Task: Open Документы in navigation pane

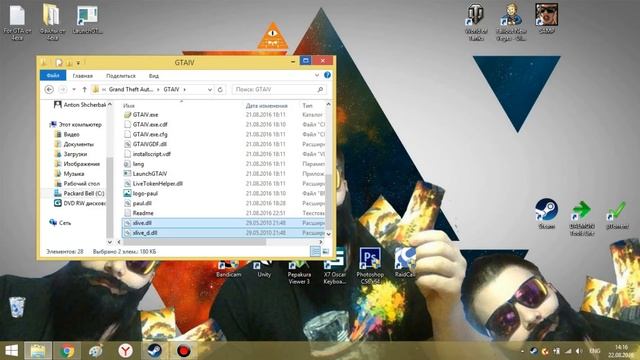Action: click(74, 144)
